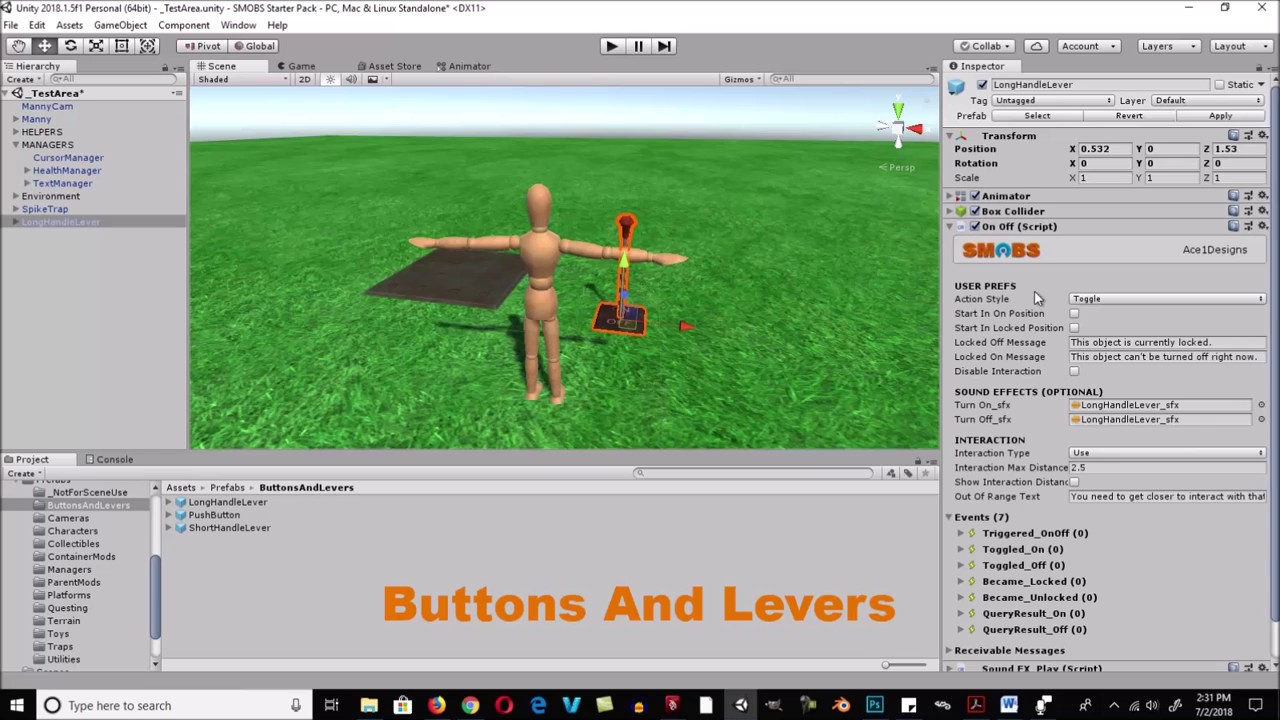The height and width of the screenshot is (720, 1280).
Task: Select the Rect transform tool
Action: tap(122, 46)
